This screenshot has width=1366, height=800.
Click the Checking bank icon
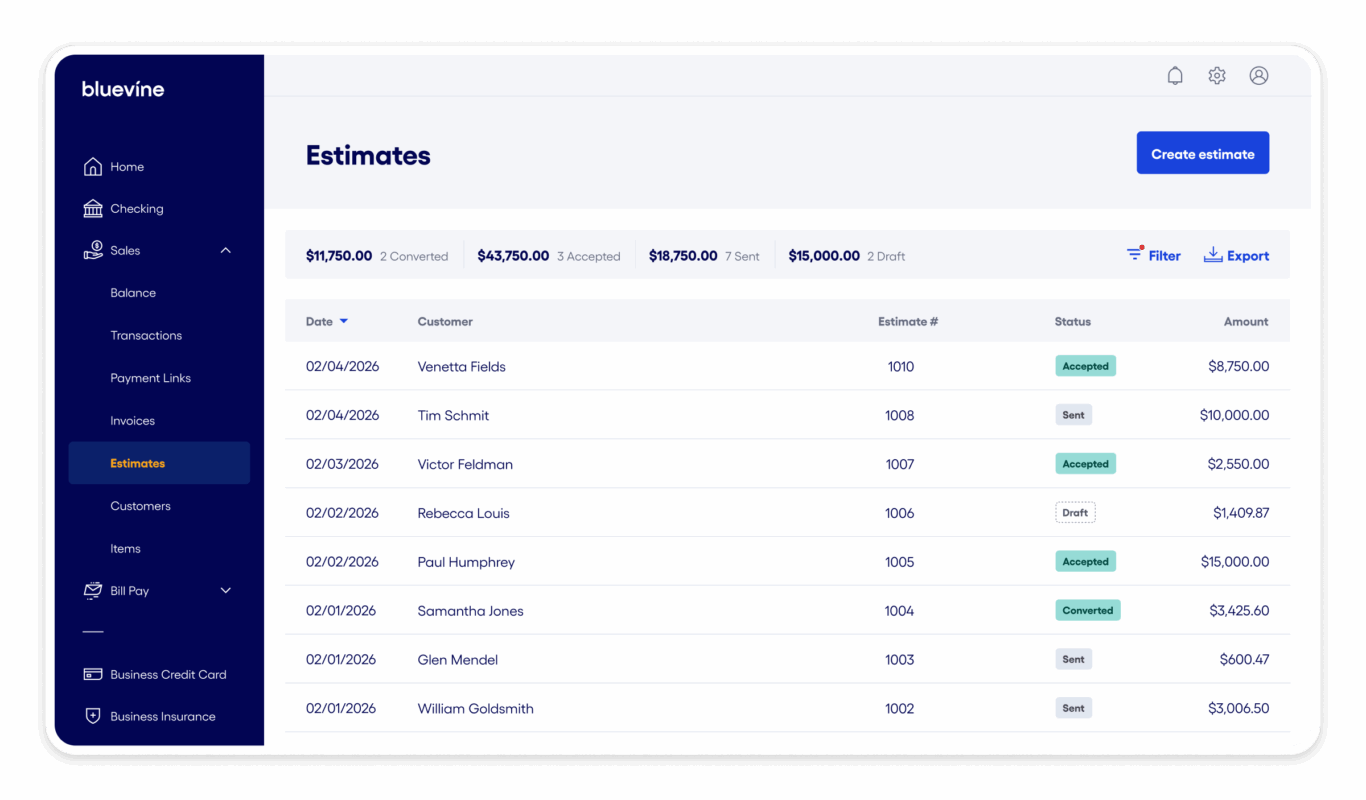point(92,208)
